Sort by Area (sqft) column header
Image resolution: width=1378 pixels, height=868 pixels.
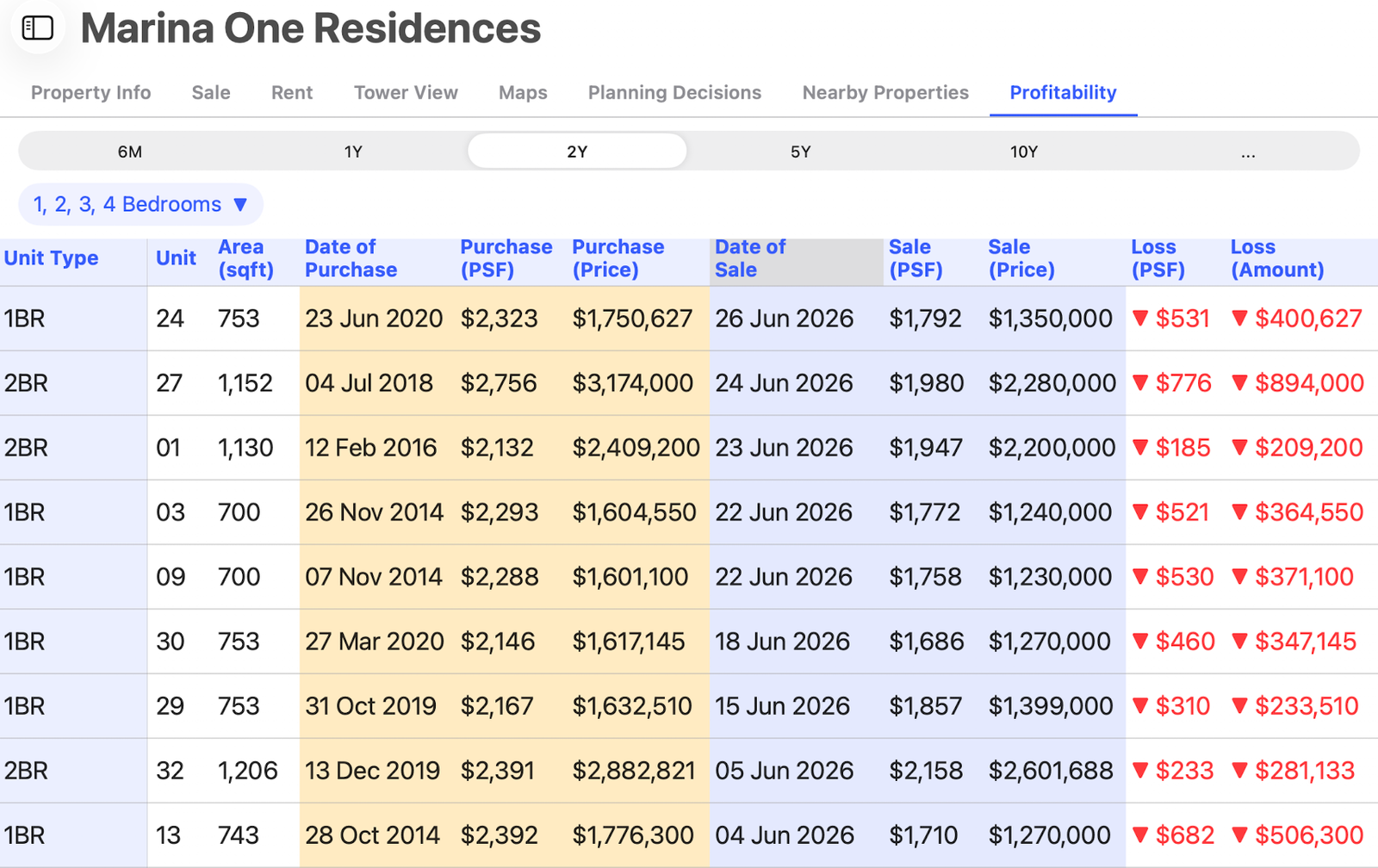tap(245, 258)
